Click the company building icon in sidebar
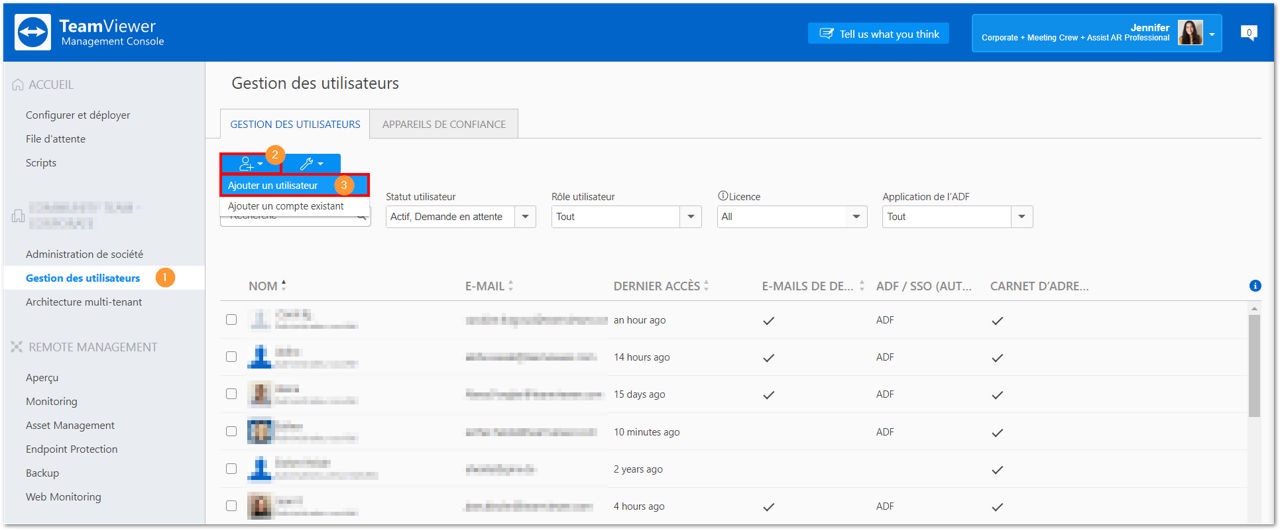 click(x=17, y=214)
